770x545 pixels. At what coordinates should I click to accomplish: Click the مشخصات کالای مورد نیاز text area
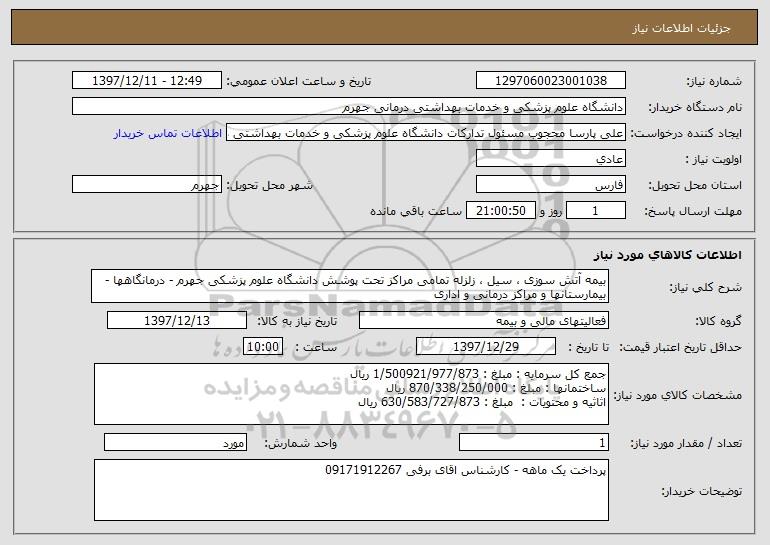coord(351,394)
